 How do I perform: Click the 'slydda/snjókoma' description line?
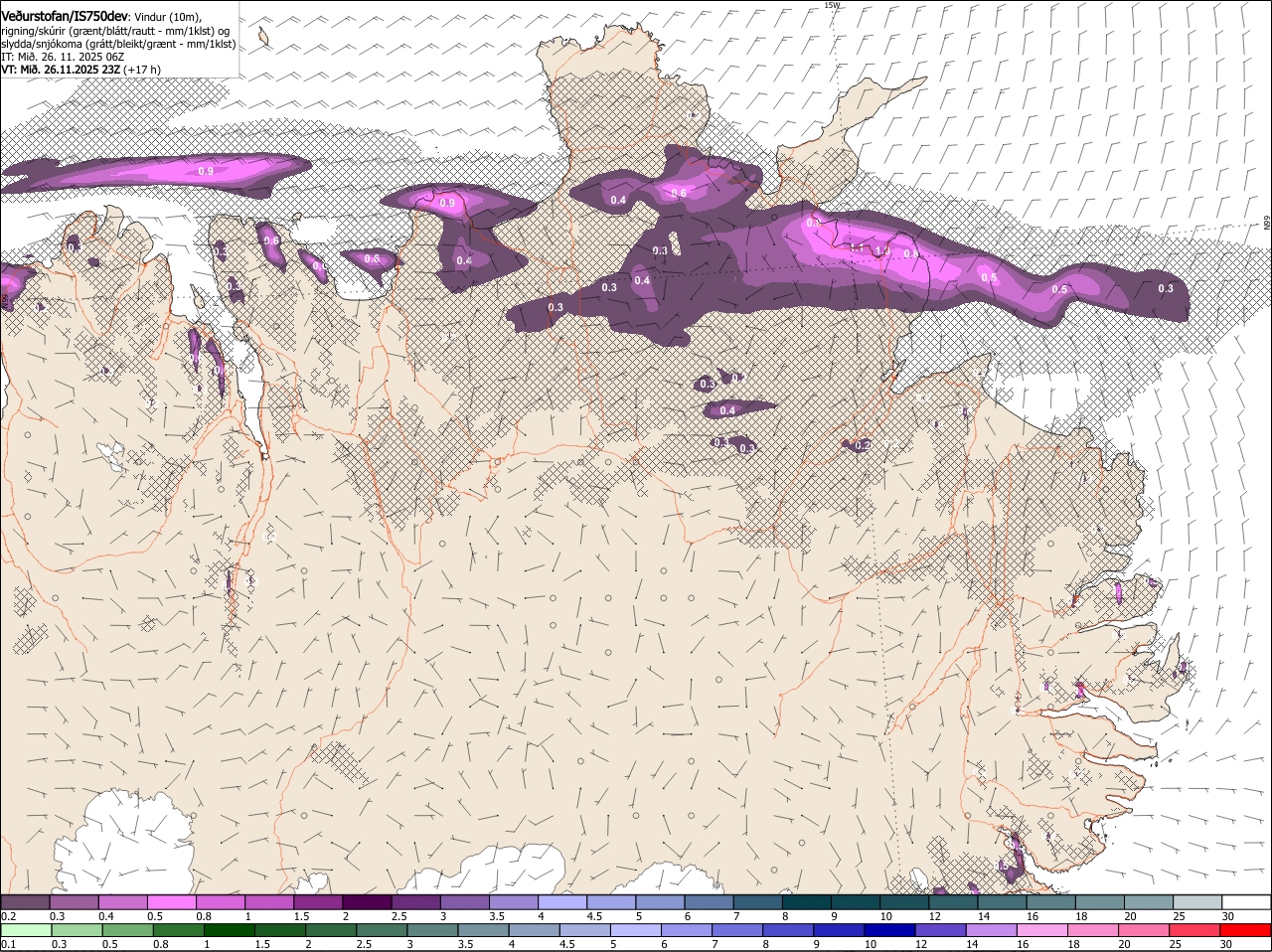(118, 44)
